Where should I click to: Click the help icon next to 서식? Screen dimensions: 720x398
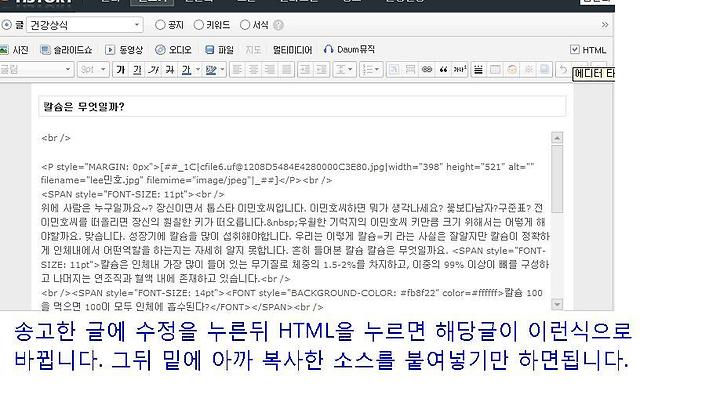tap(278, 25)
